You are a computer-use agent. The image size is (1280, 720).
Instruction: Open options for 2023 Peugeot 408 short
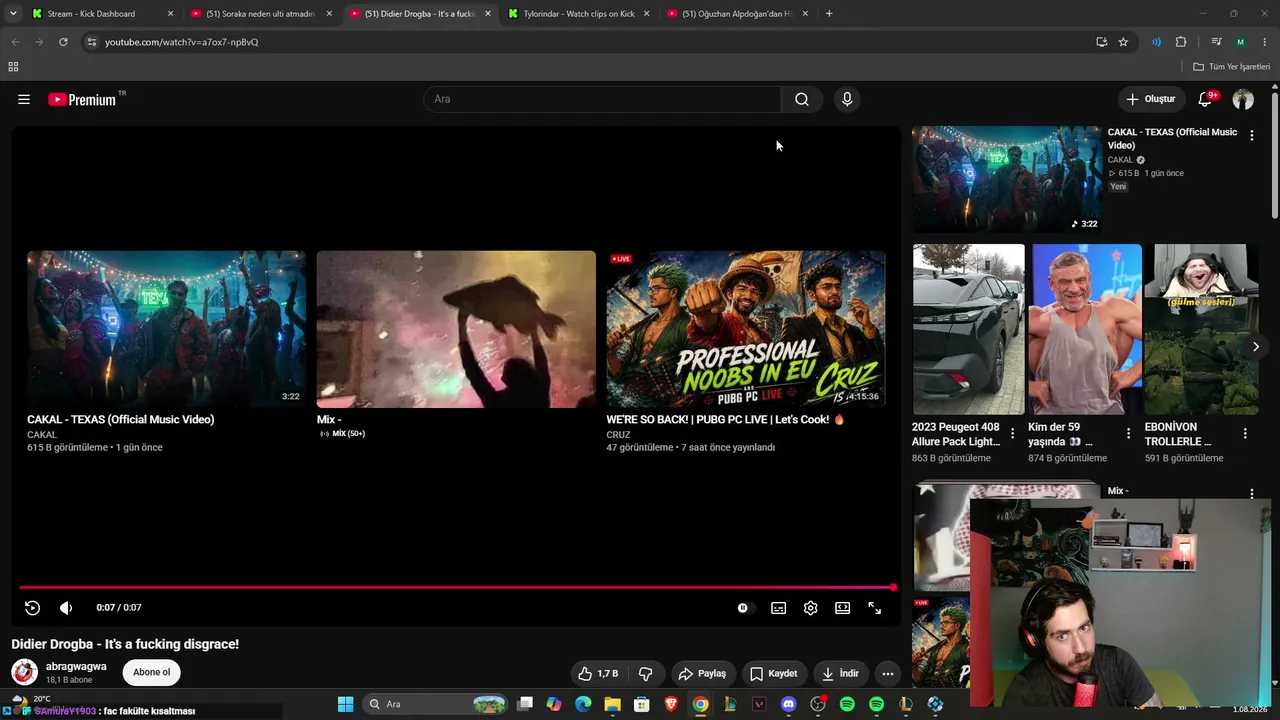pos(1012,433)
